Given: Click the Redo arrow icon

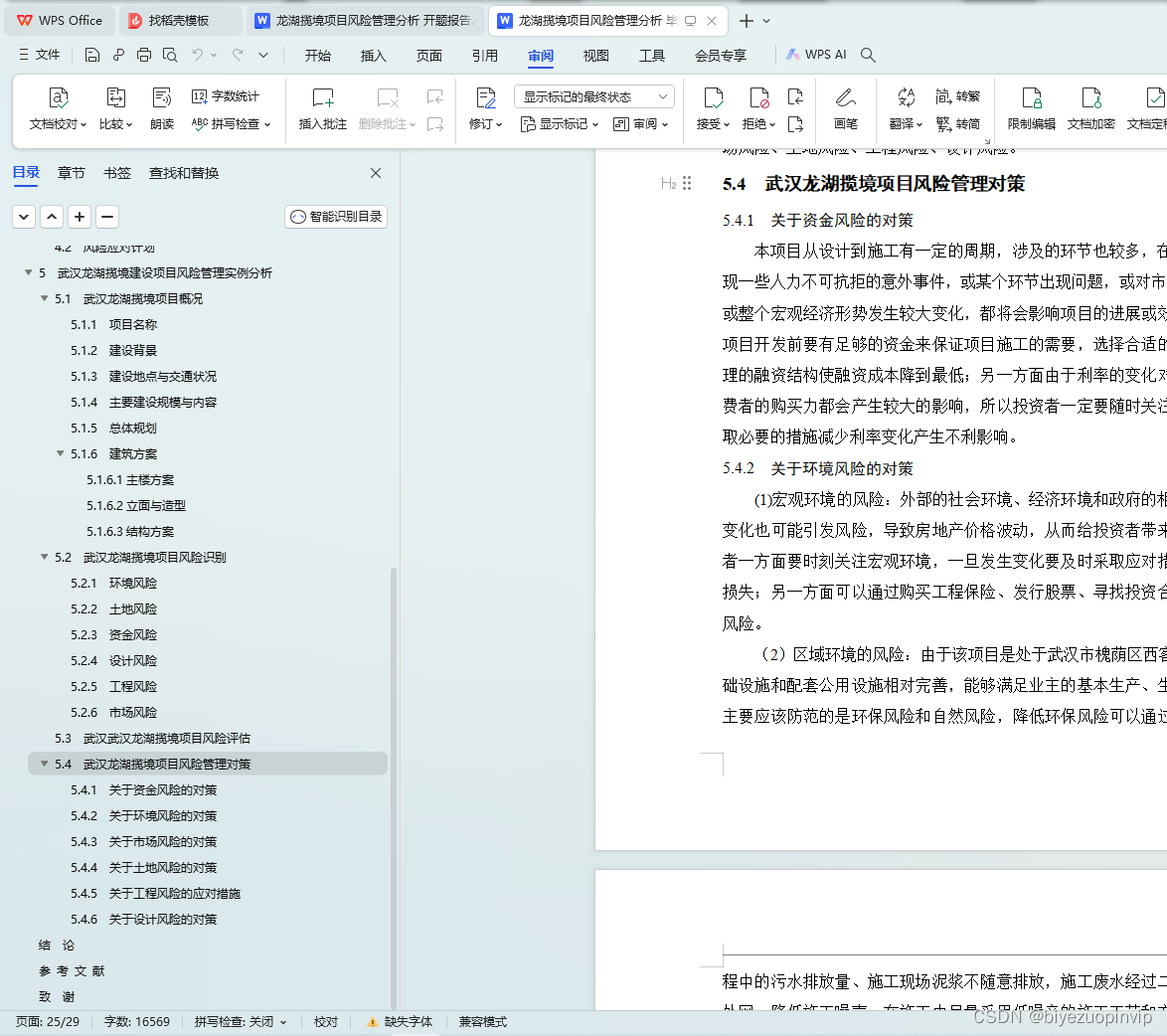Looking at the screenshot, I should (x=238, y=55).
